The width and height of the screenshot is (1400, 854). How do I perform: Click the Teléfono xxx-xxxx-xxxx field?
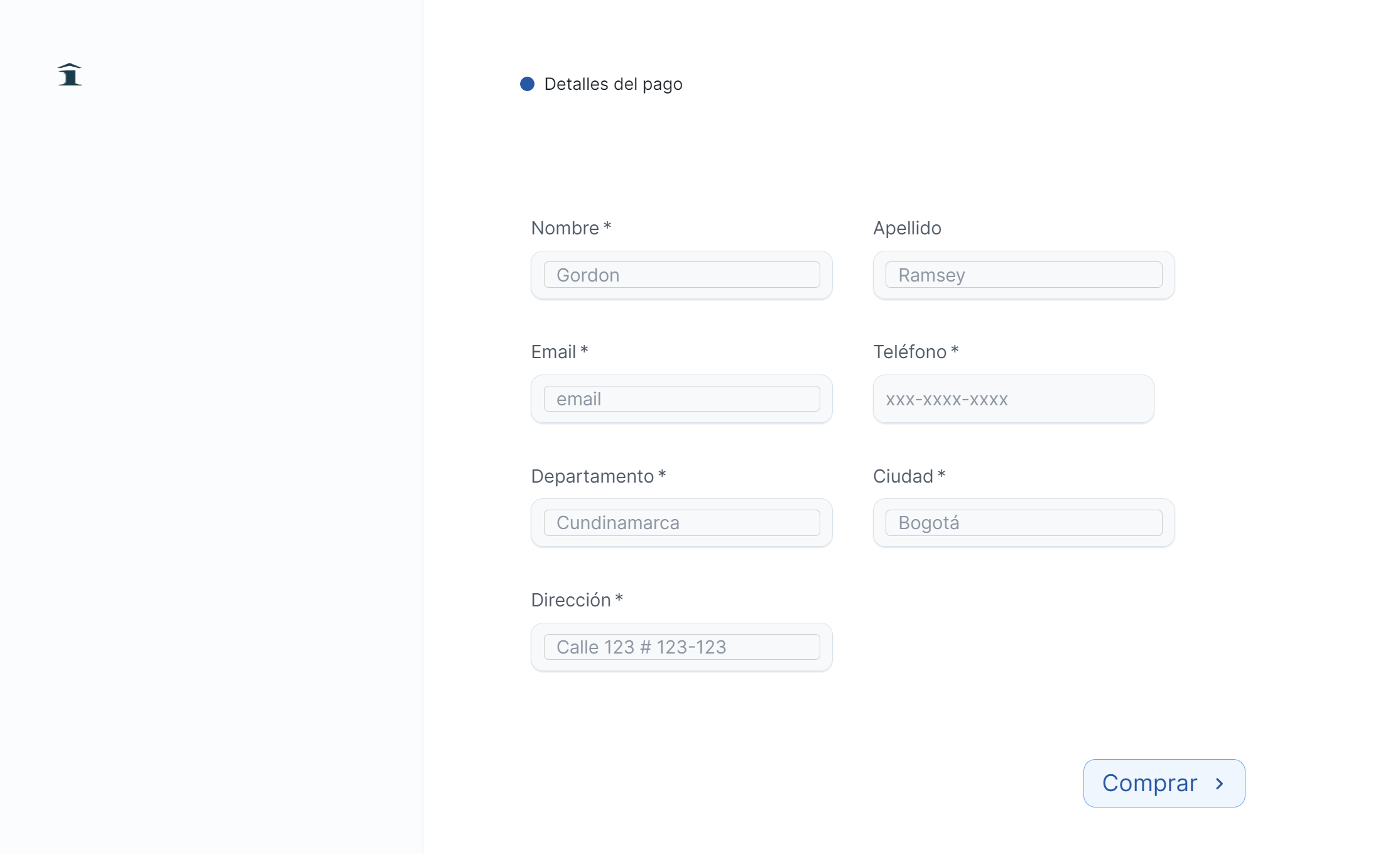coord(1013,399)
